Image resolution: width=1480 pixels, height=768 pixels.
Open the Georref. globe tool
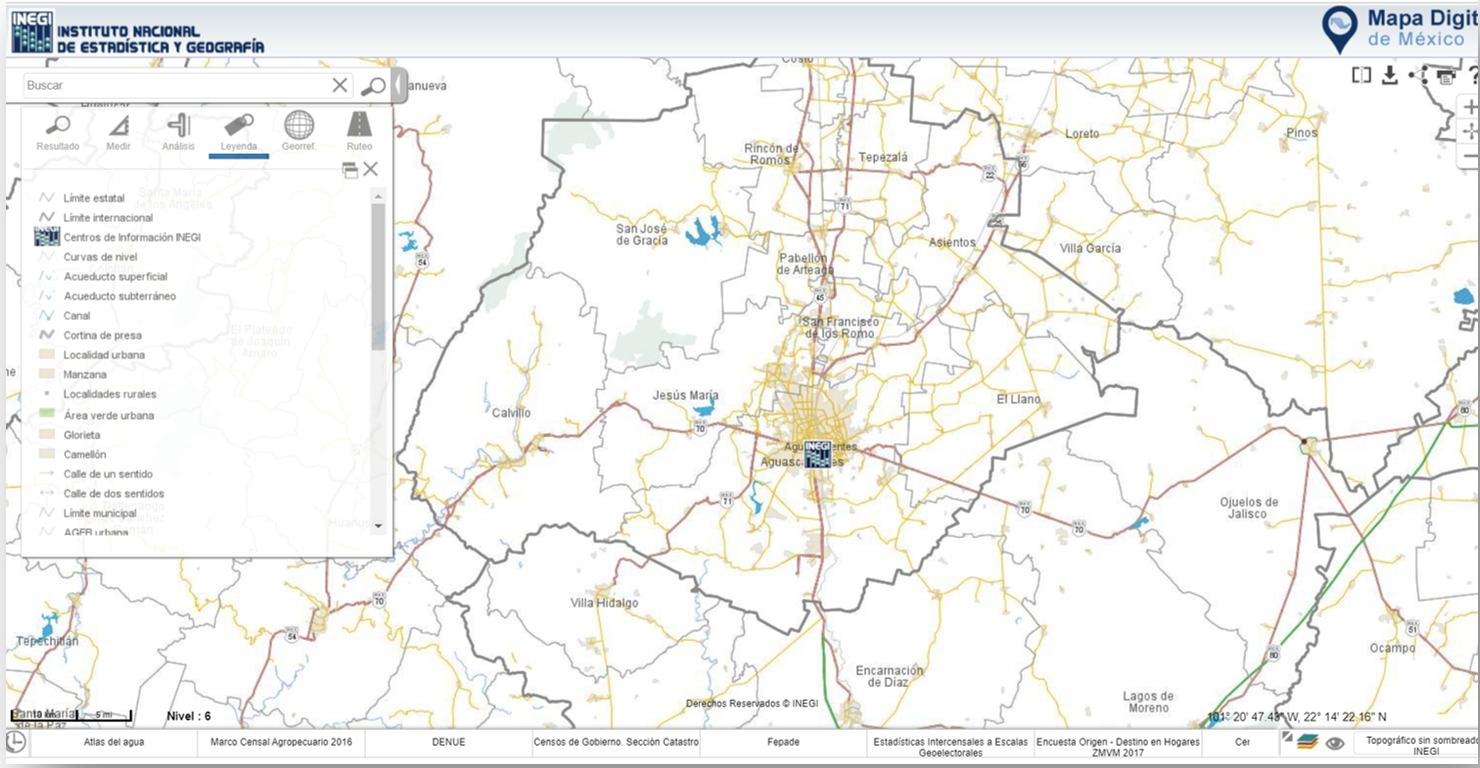coord(298,132)
